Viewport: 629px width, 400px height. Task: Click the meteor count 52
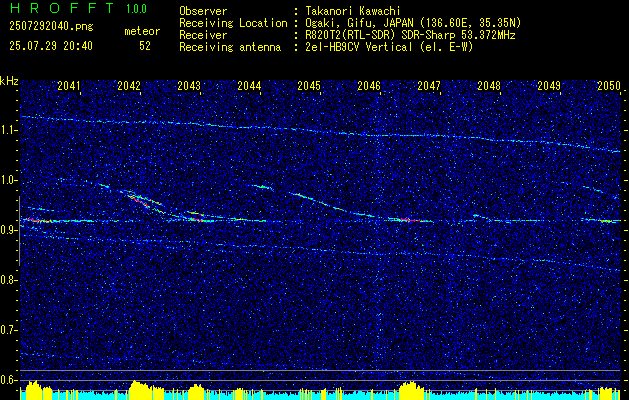click(x=145, y=46)
